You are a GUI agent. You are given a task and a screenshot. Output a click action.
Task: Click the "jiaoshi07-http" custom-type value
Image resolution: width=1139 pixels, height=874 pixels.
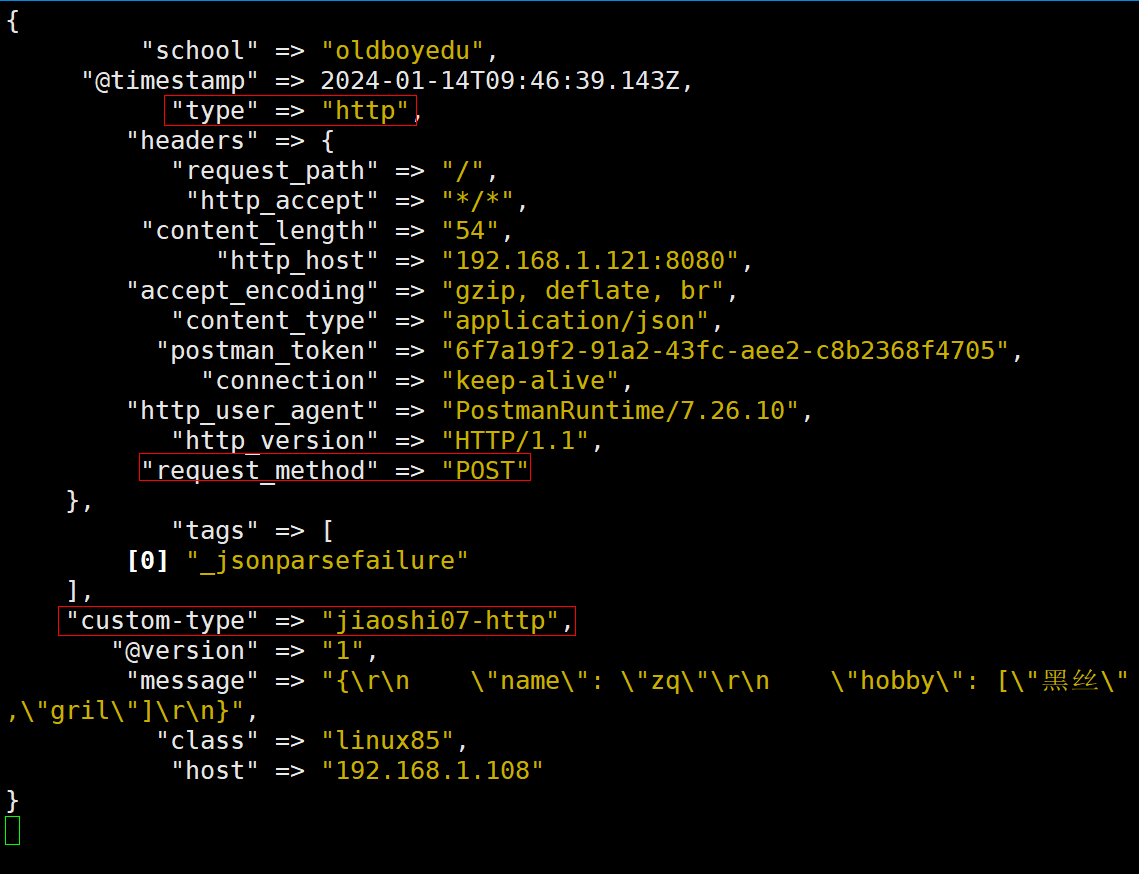point(440,621)
